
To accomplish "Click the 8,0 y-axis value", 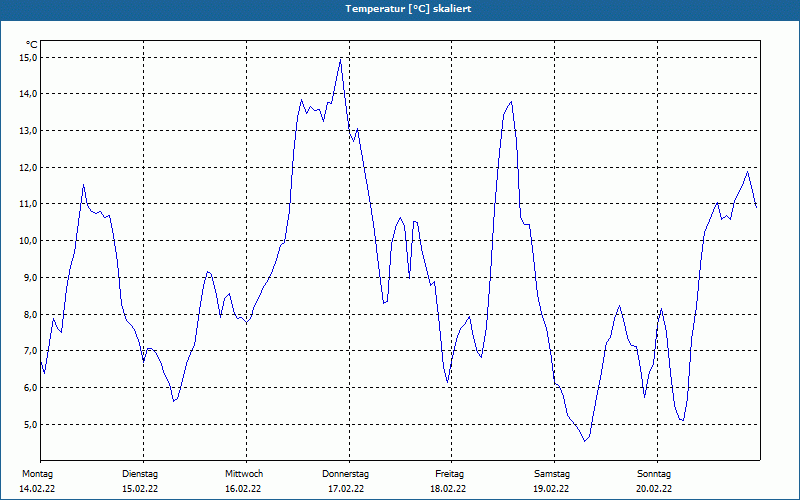I will tap(30, 314).
